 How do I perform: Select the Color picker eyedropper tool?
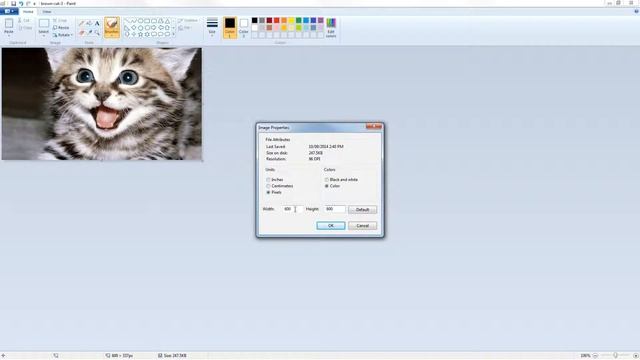click(x=89, y=32)
